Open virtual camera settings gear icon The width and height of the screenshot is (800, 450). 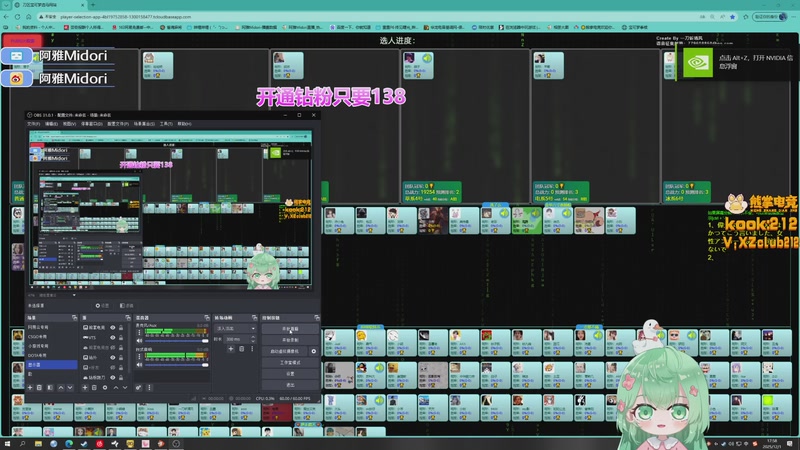314,351
